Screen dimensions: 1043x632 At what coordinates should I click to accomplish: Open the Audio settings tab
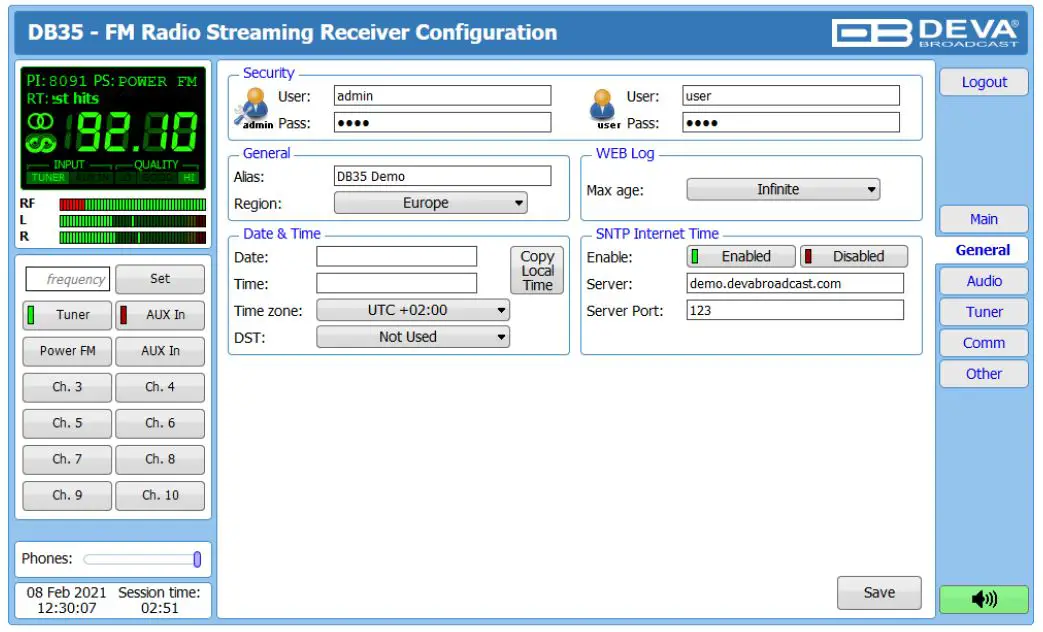pos(983,281)
